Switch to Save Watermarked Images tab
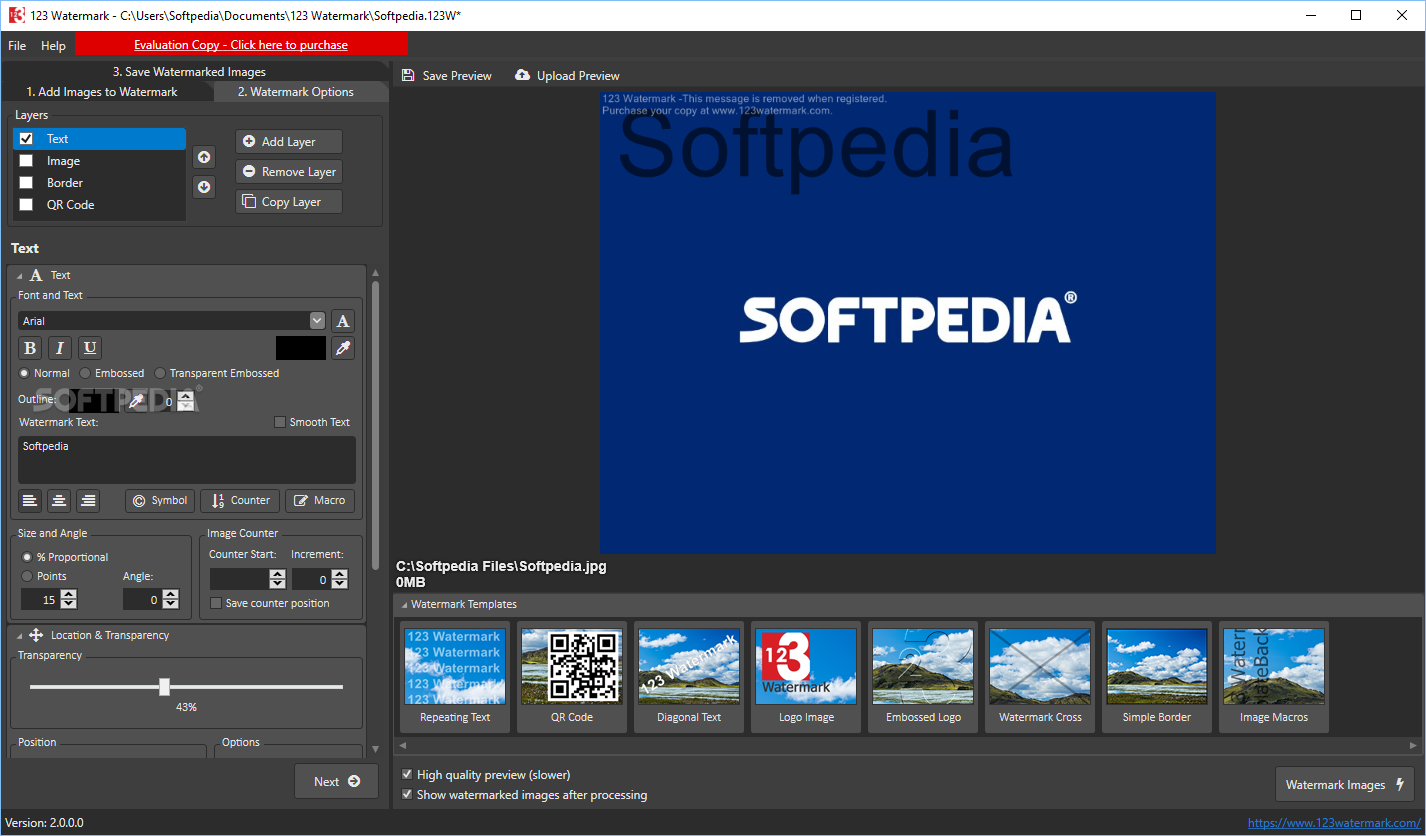 (x=189, y=72)
